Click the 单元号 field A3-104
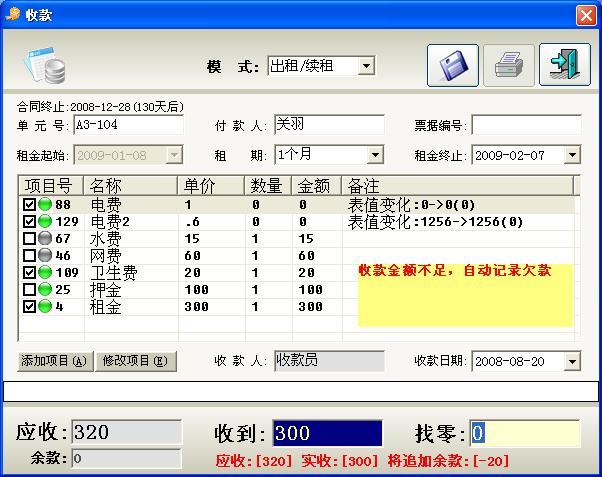 pos(128,125)
